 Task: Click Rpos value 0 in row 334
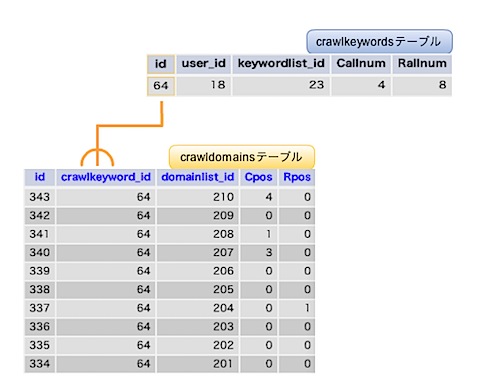(x=297, y=364)
